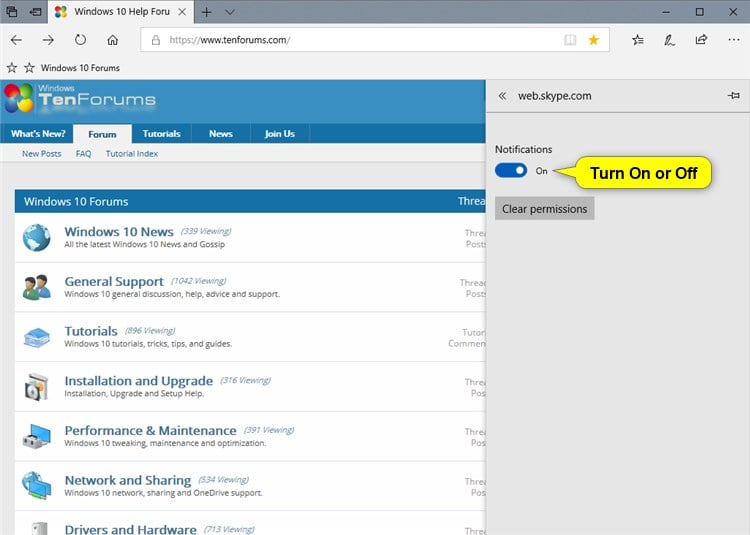Close the Windows 10 Help Forums tab

(x=182, y=12)
